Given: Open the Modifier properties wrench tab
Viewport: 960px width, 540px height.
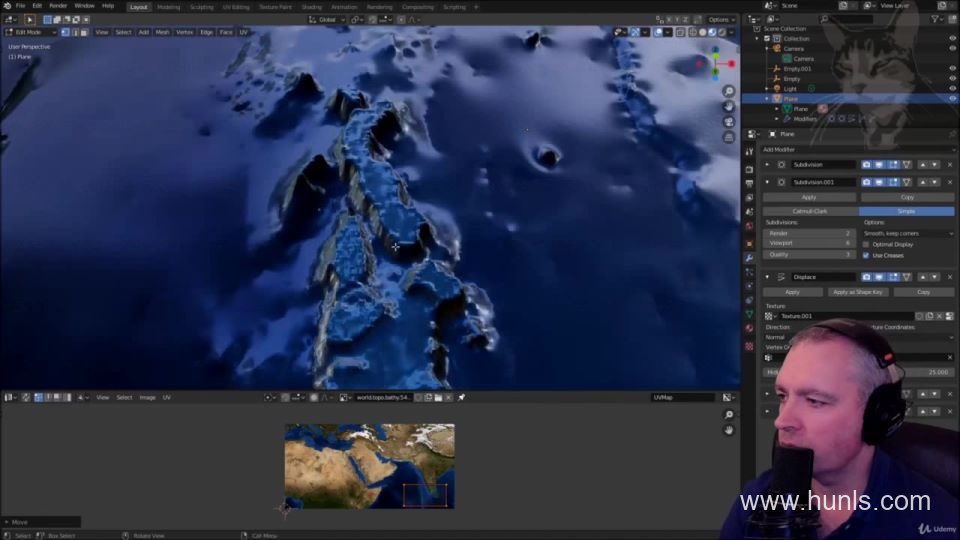Looking at the screenshot, I should pyautogui.click(x=749, y=258).
